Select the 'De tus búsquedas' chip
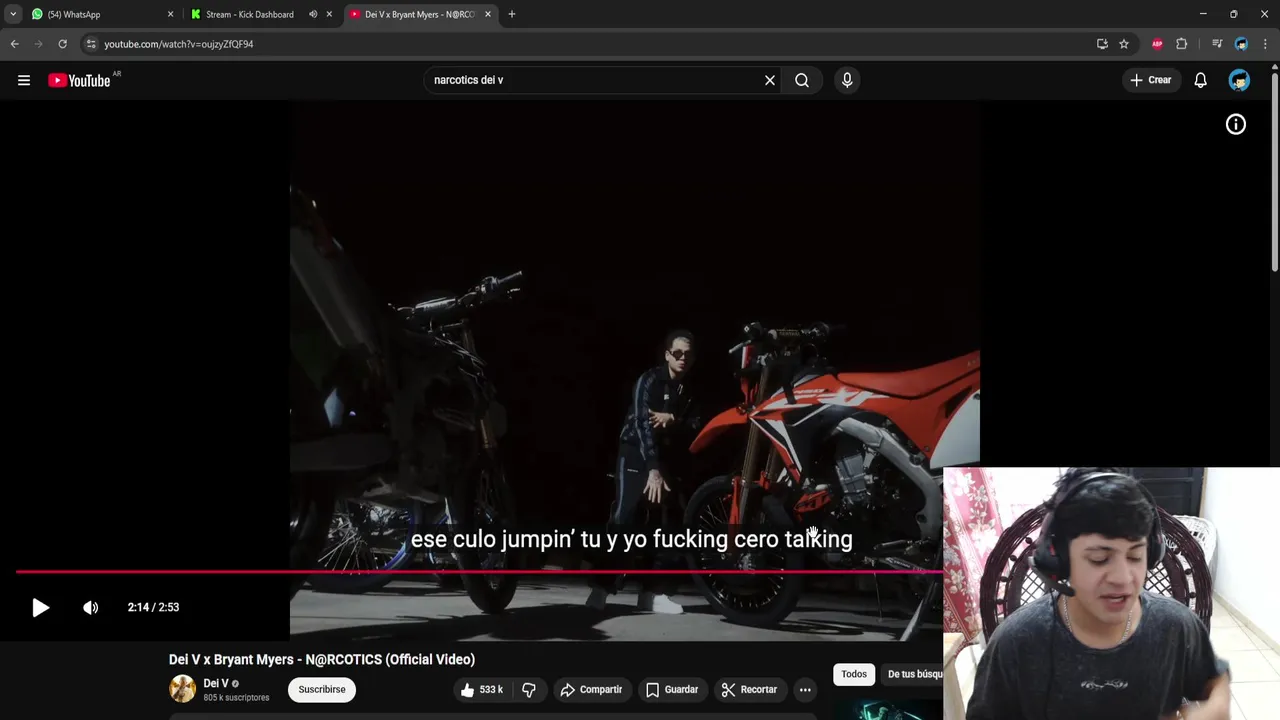Viewport: 1280px width, 720px height. (x=914, y=674)
